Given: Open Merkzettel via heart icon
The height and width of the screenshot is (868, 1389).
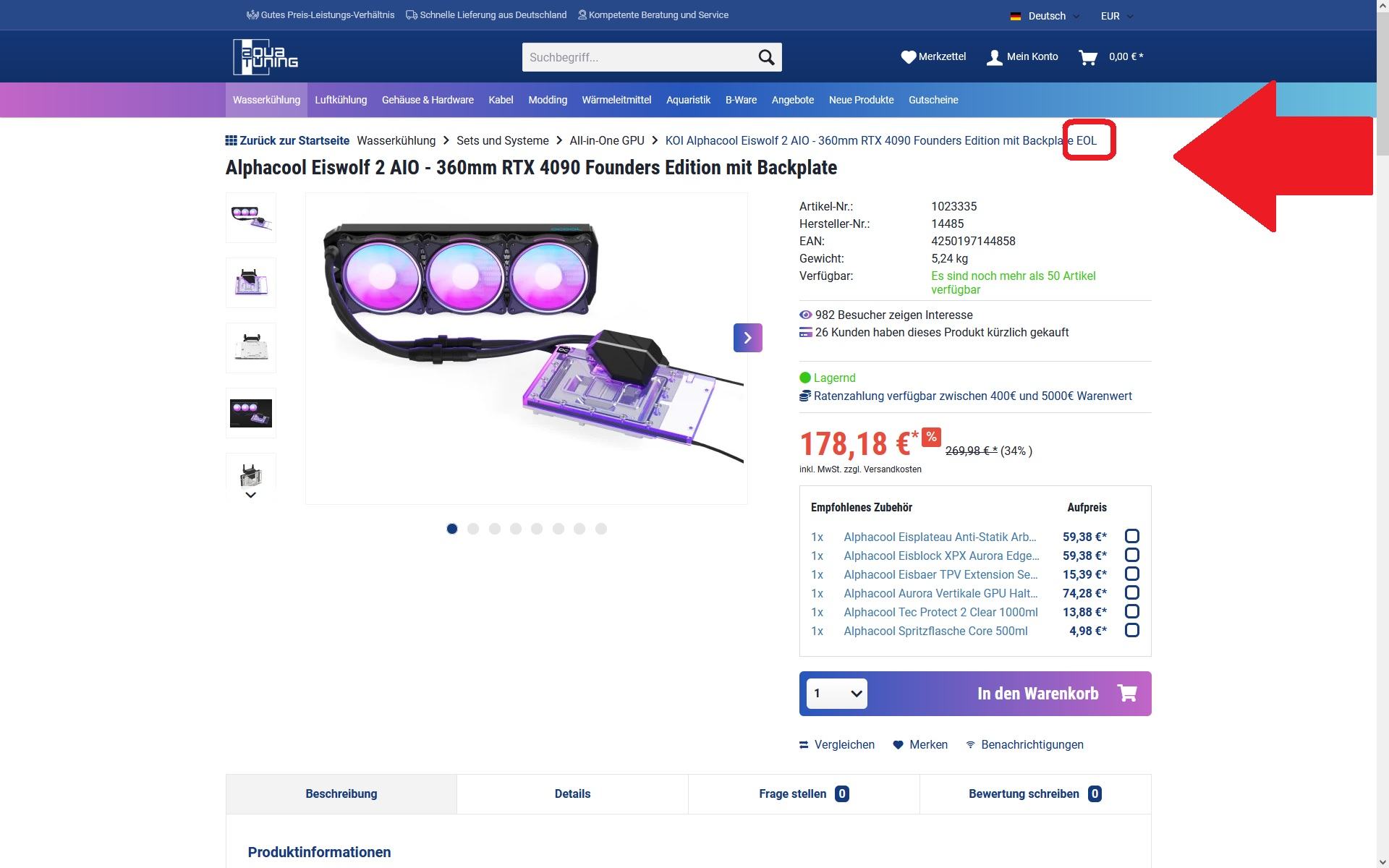Looking at the screenshot, I should click(908, 57).
